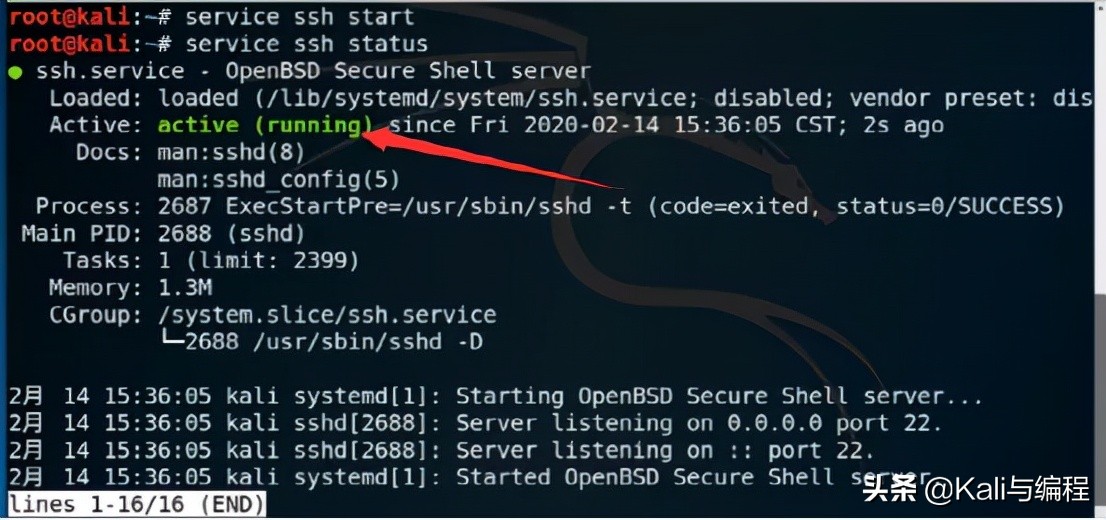The width and height of the screenshot is (1106, 520).
Task: Click the Memory 1.3M value
Action: point(185,288)
